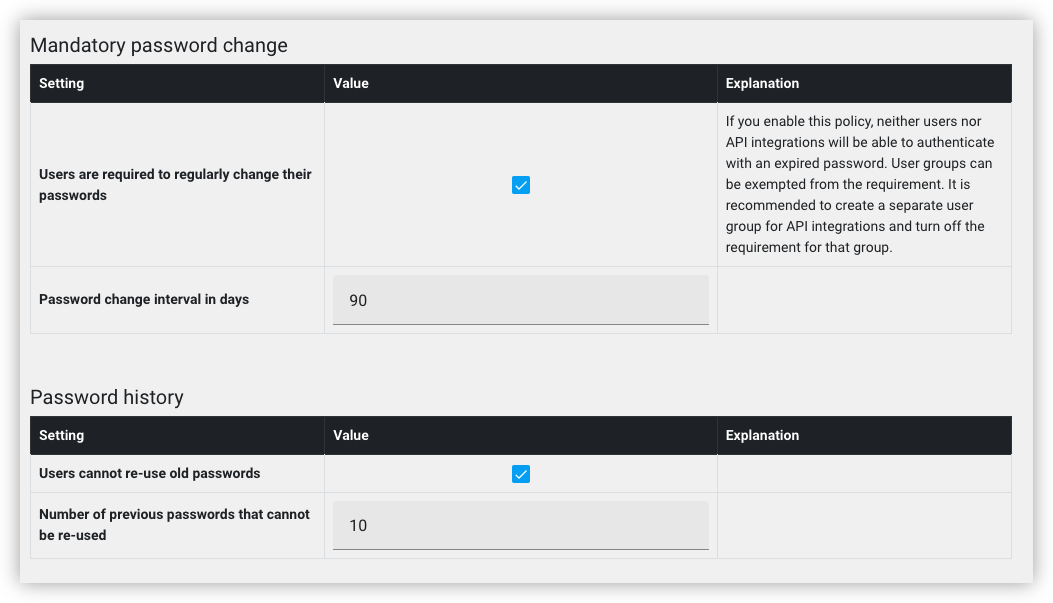The width and height of the screenshot is (1053, 603).
Task: Select the Password history section heading
Action: tap(107, 397)
